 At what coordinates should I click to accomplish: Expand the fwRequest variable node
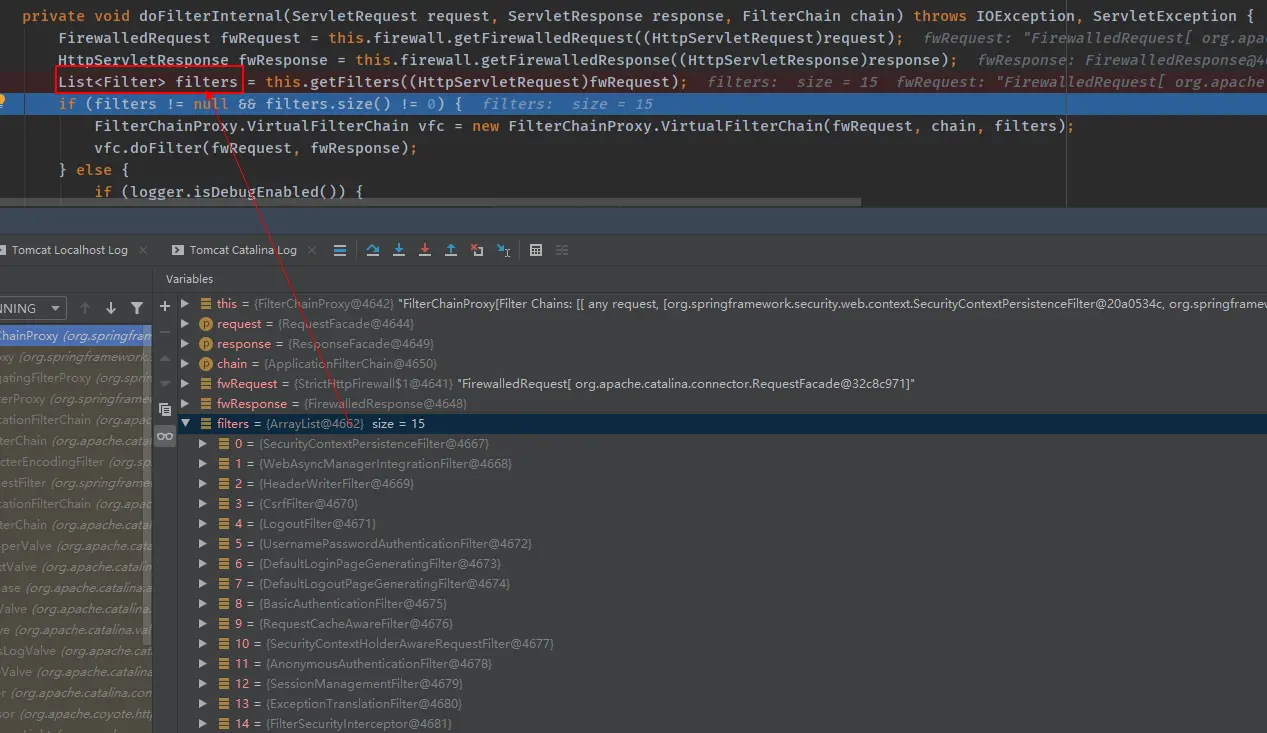point(184,383)
